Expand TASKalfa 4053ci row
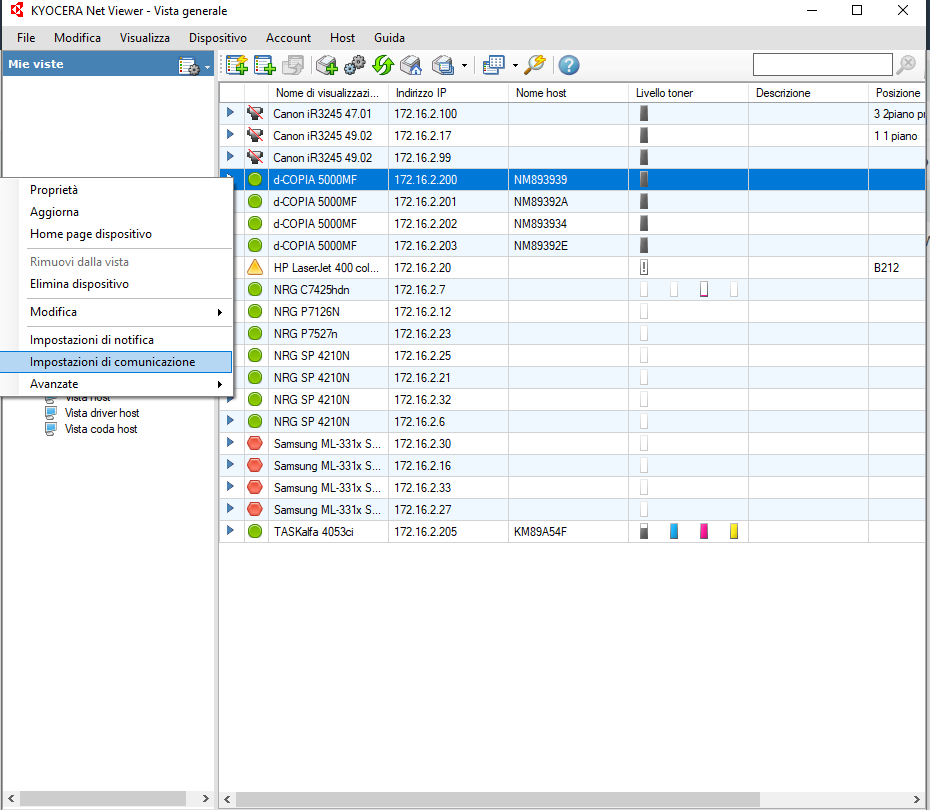Viewport: 930px width, 810px height. pyautogui.click(x=230, y=530)
